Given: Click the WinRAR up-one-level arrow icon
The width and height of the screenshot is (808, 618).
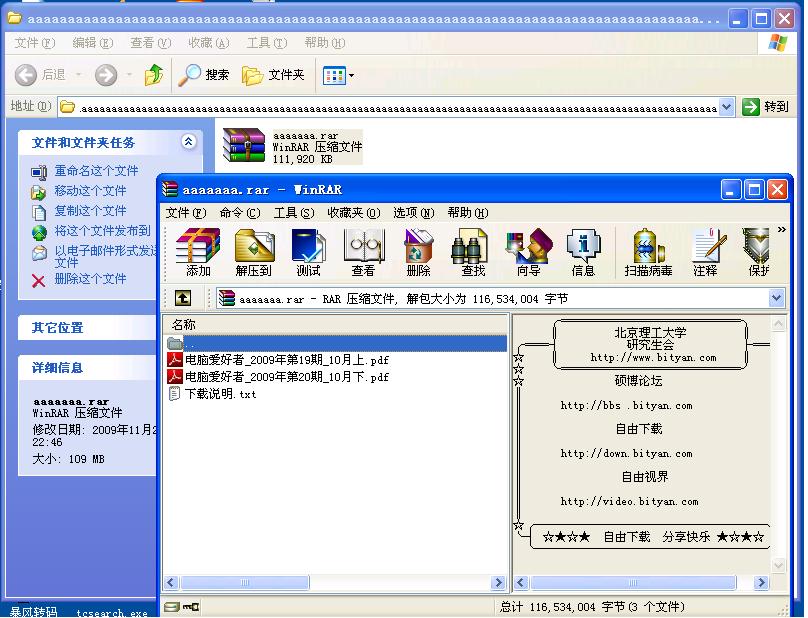Looking at the screenshot, I should (183, 298).
